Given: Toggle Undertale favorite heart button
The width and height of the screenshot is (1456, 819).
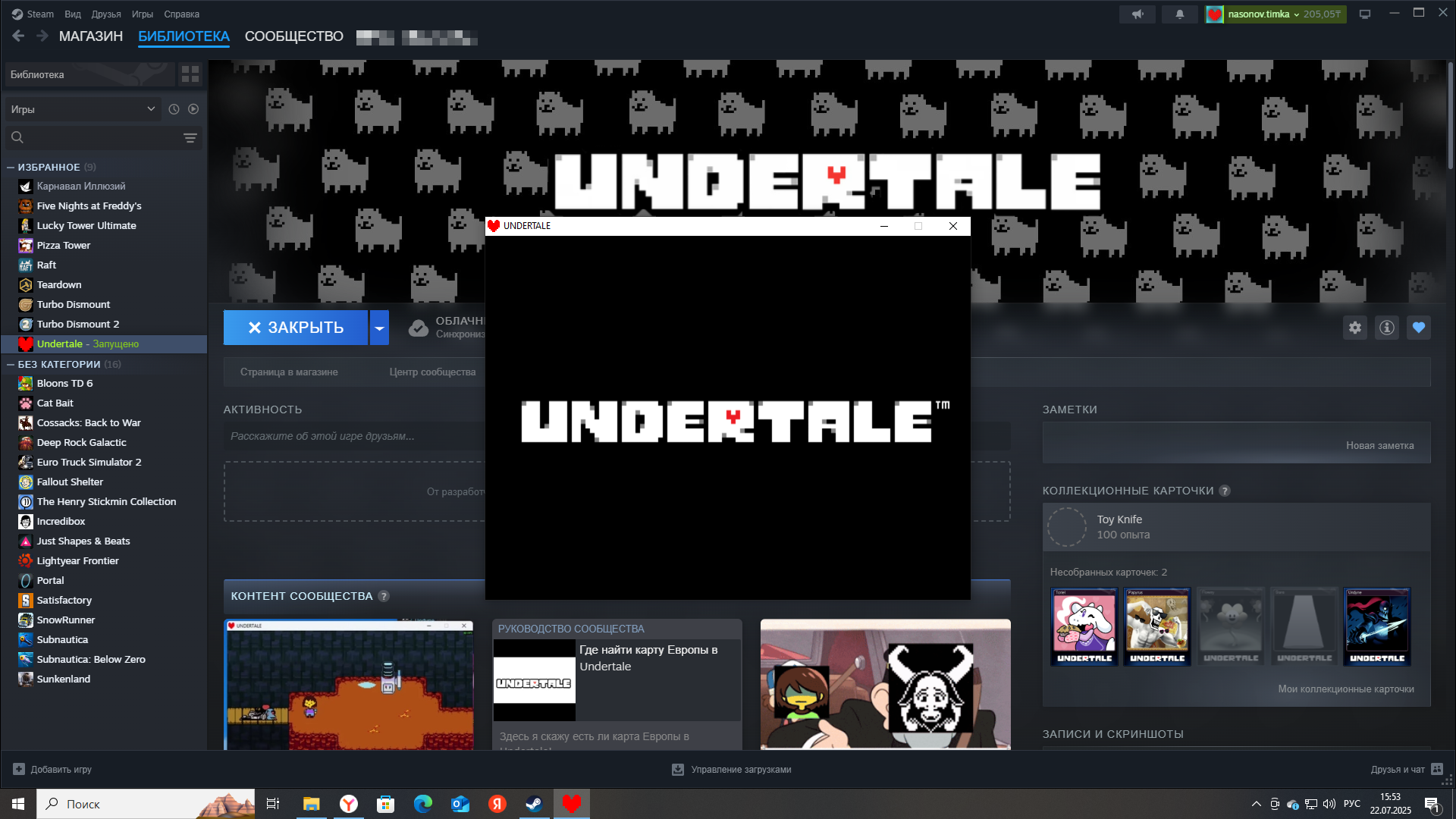Looking at the screenshot, I should pos(1419,328).
